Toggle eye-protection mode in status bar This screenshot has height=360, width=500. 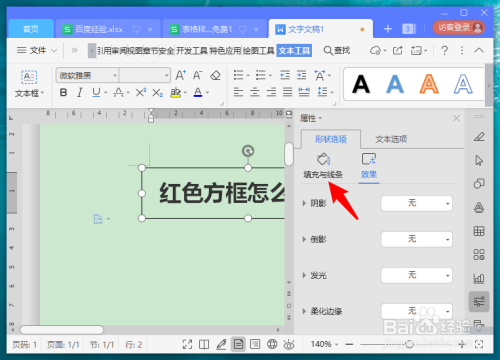(289, 344)
